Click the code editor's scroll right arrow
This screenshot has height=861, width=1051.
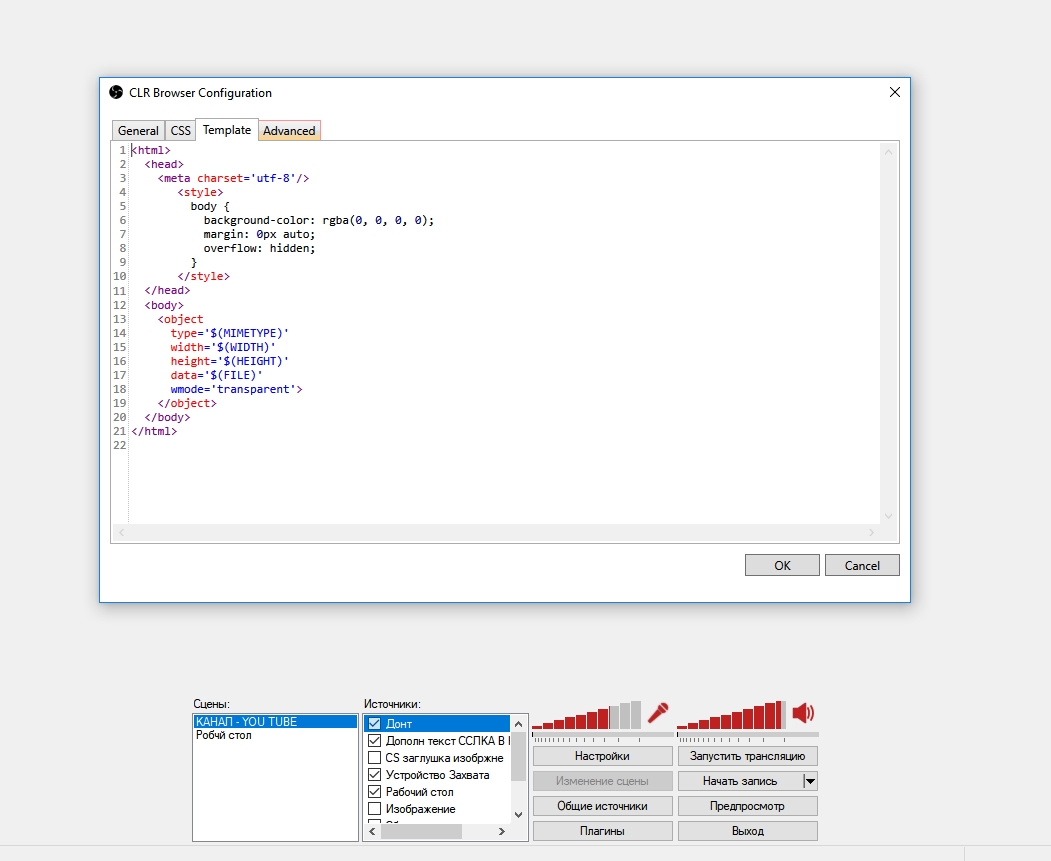pyautogui.click(x=871, y=532)
